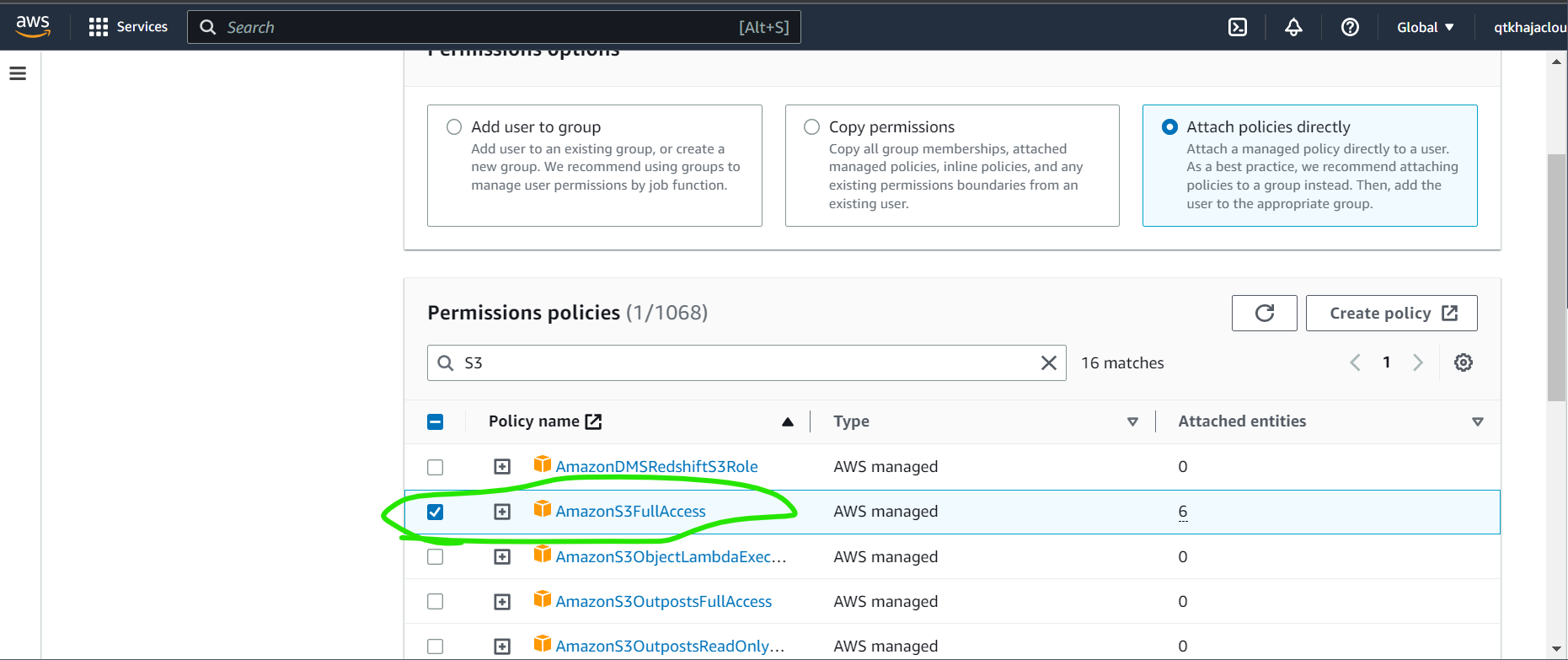Open the AmazonS3OutpostsFullAccess policy link
Viewport: 1568px width, 660px height.
coord(663,602)
